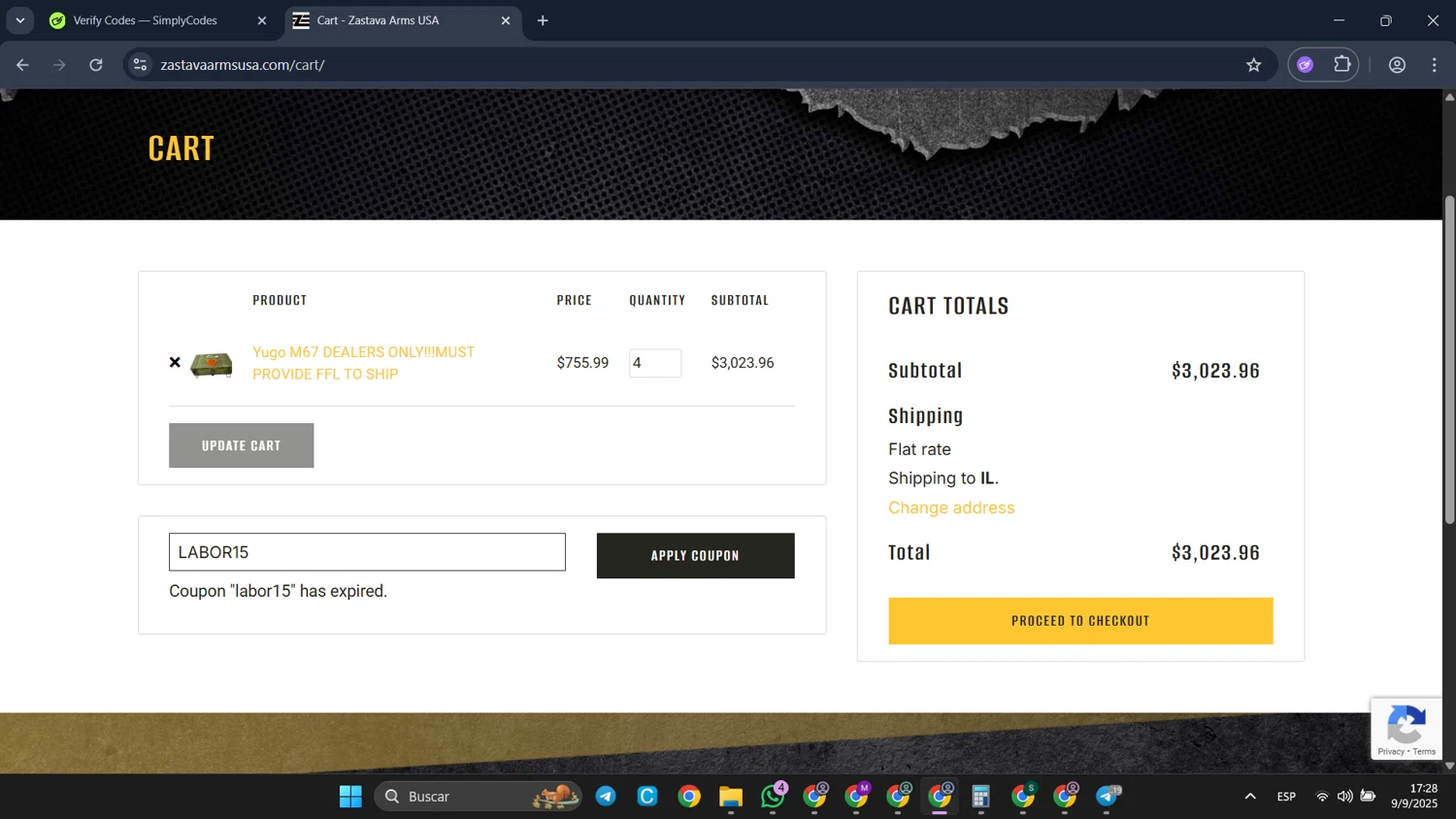The height and width of the screenshot is (819, 1456).
Task: Click the page vertical scrollbar
Action: [1449, 359]
